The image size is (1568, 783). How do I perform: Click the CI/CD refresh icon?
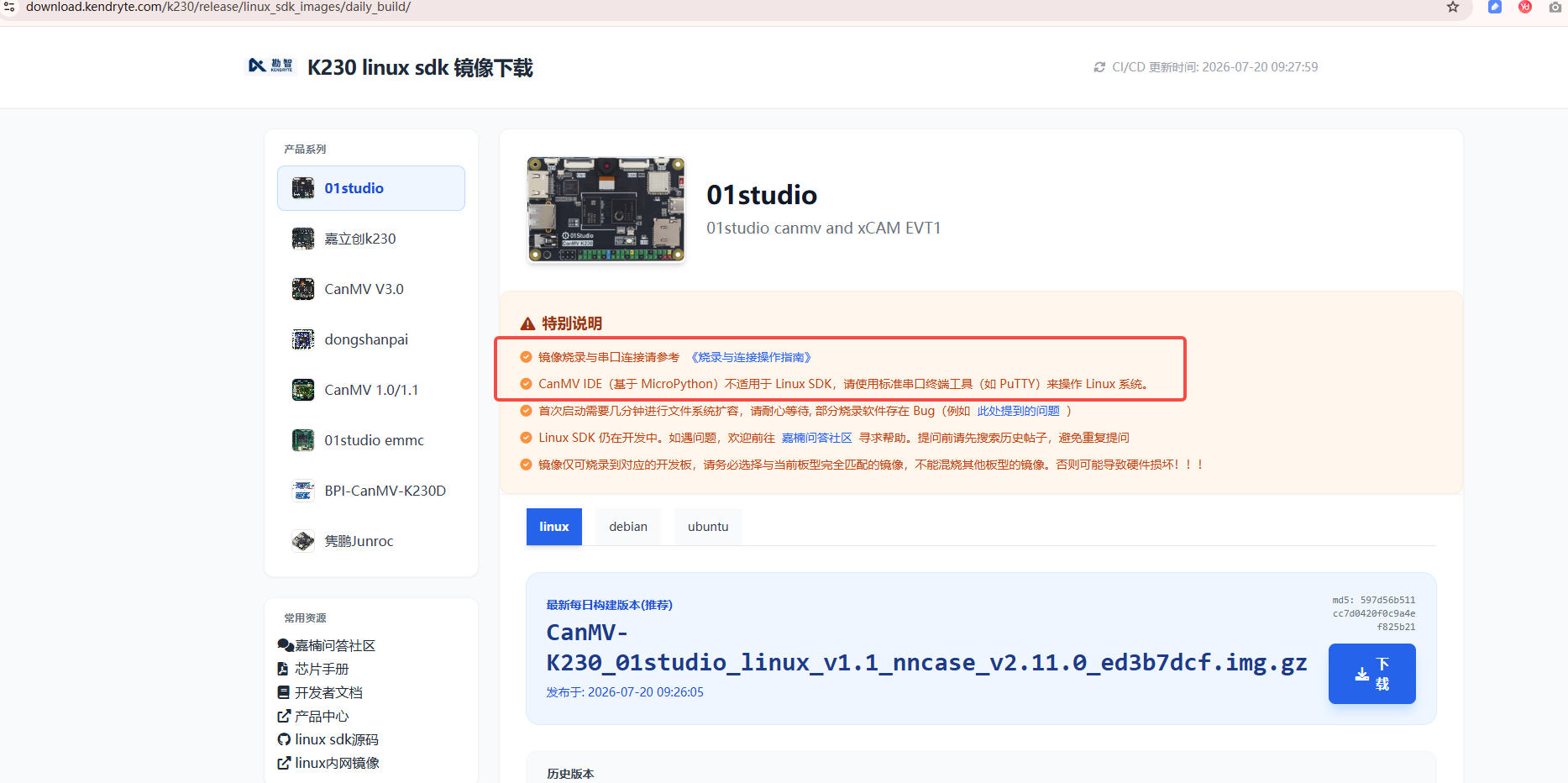point(1099,67)
